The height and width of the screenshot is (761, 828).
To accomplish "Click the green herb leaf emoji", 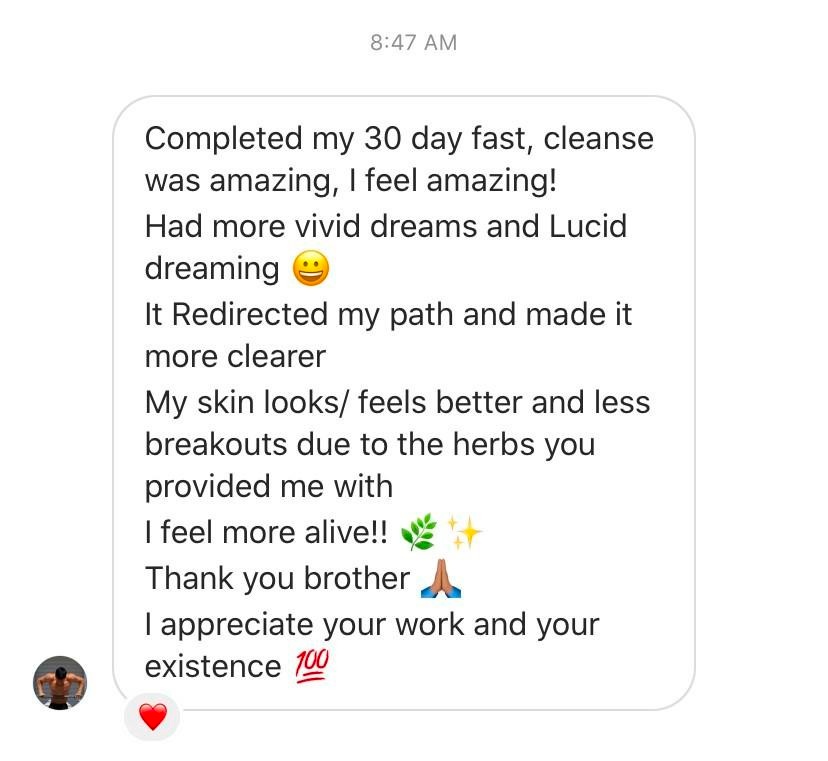I will point(419,532).
